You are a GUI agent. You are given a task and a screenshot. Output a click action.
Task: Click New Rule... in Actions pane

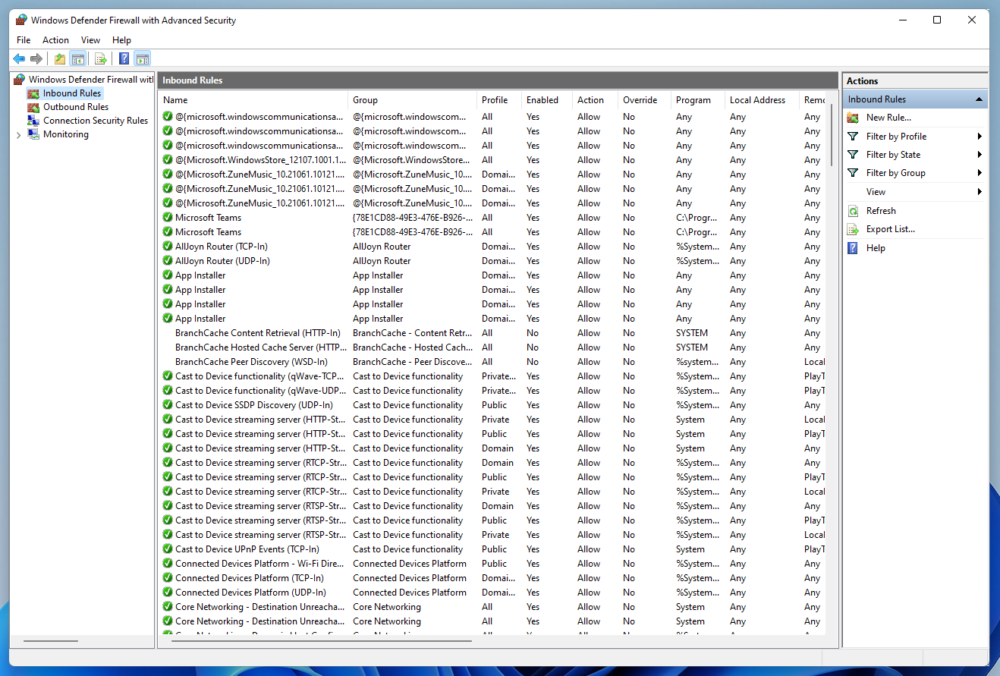888,117
